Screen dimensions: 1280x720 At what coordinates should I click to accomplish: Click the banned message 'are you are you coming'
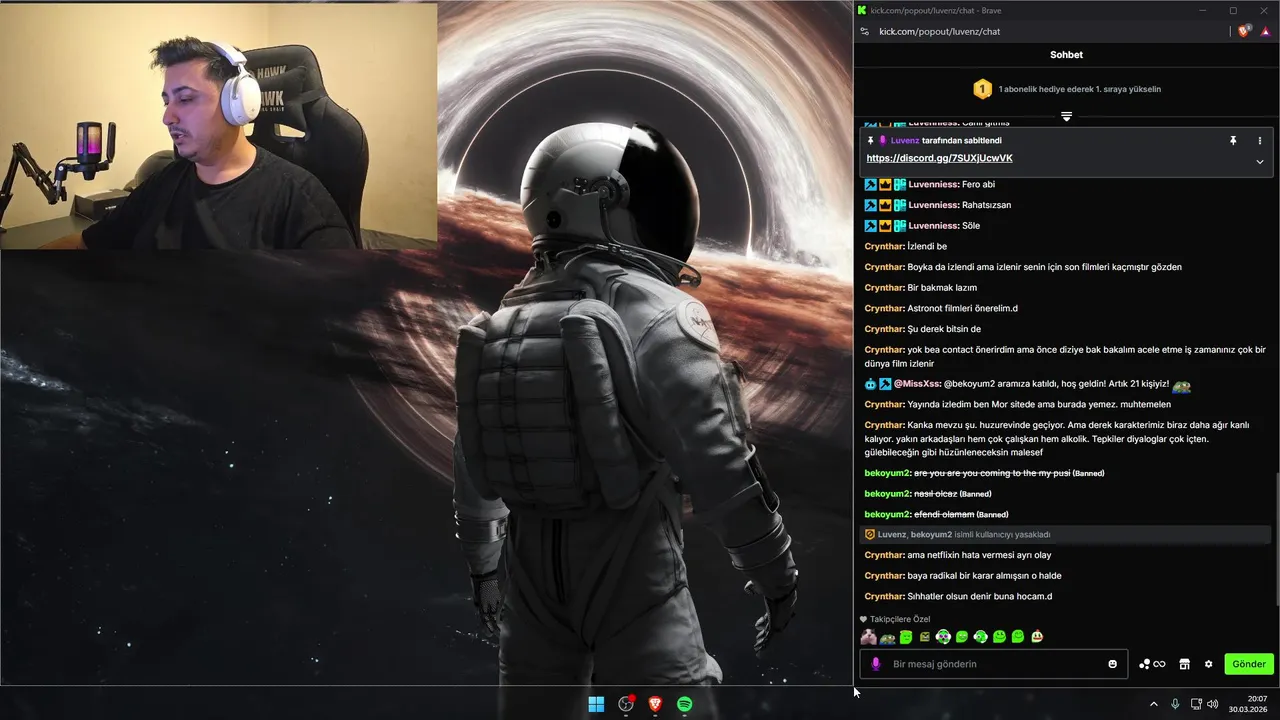pyautogui.click(x=992, y=473)
